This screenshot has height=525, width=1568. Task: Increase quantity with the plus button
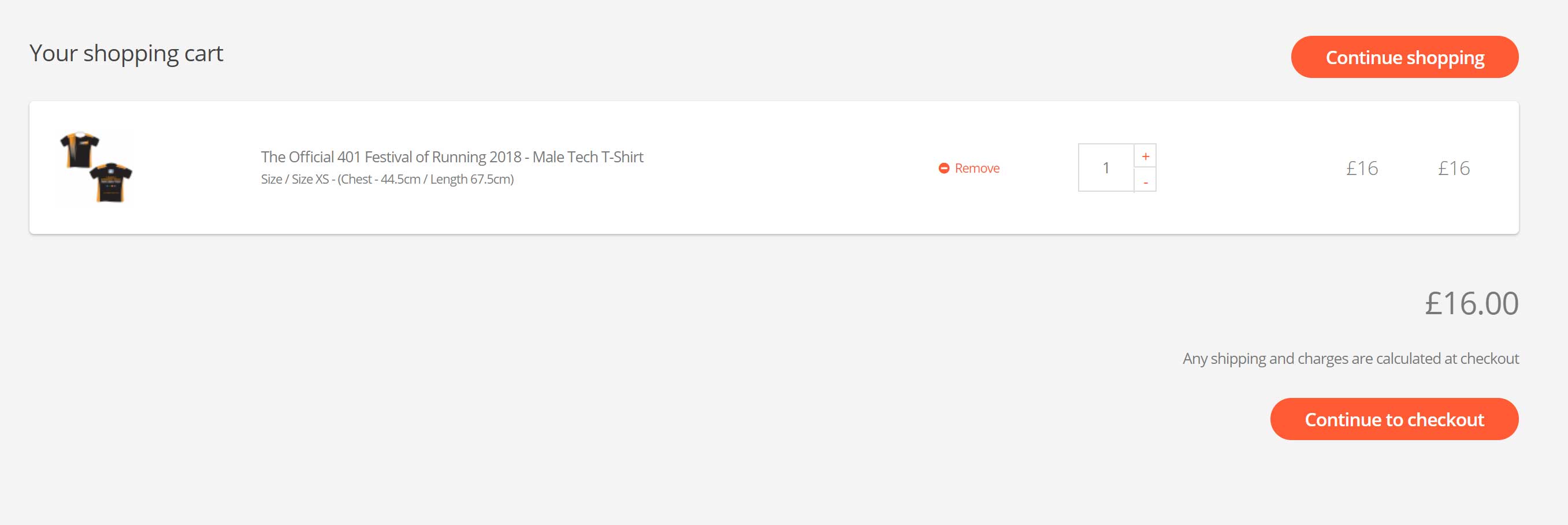[1145, 157]
